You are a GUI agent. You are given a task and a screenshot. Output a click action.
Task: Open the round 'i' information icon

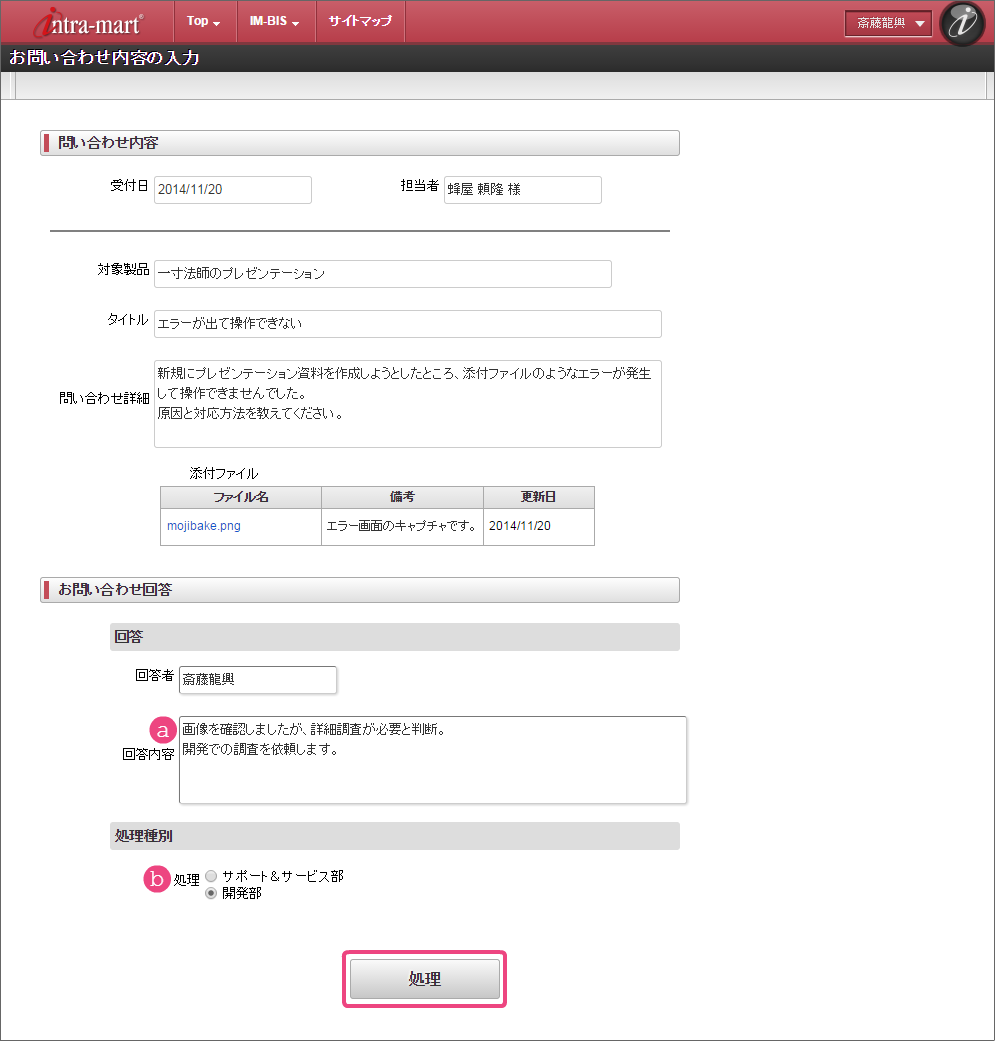(x=962, y=23)
